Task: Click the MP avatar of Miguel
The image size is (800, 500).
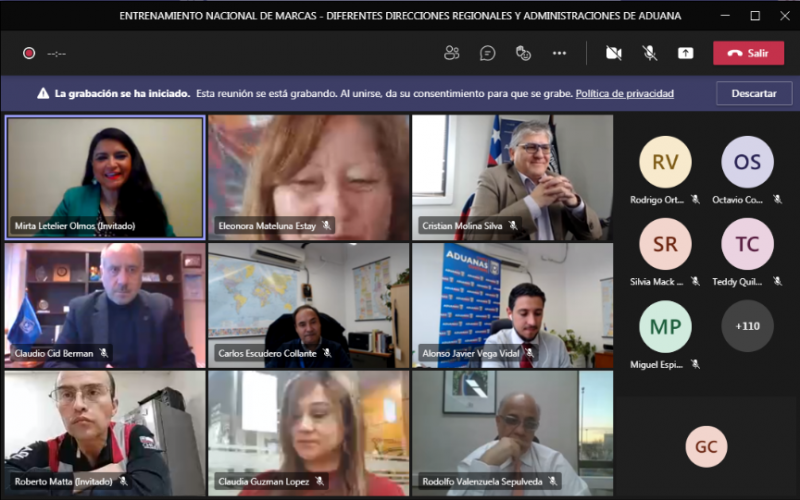Action: (665, 327)
